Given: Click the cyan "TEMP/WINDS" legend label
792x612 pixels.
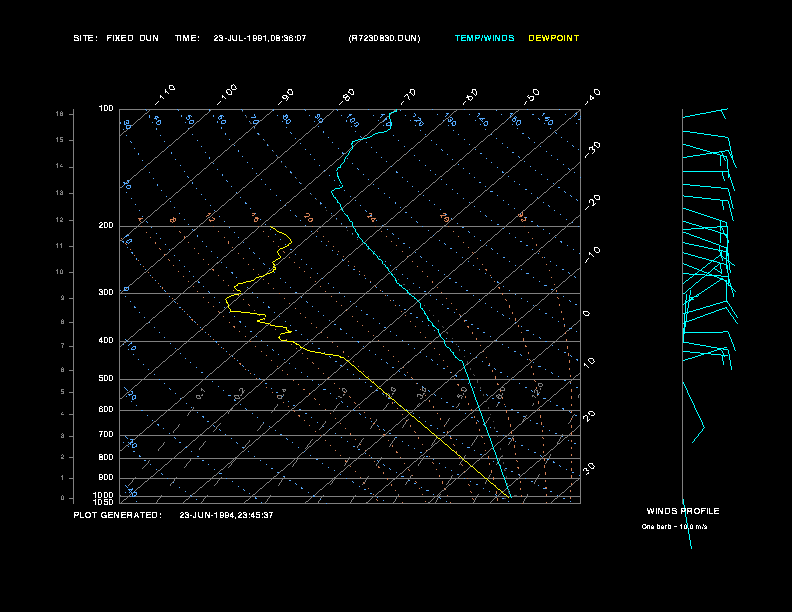Looking at the screenshot, I should click(x=484, y=38).
